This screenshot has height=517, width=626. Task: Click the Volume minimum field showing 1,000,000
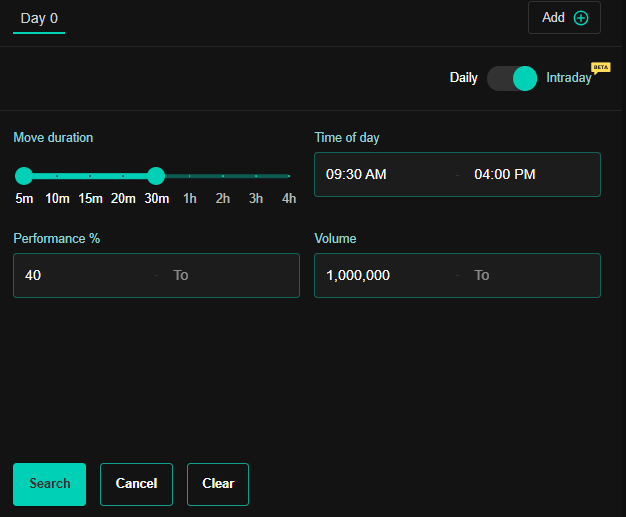click(x=385, y=275)
